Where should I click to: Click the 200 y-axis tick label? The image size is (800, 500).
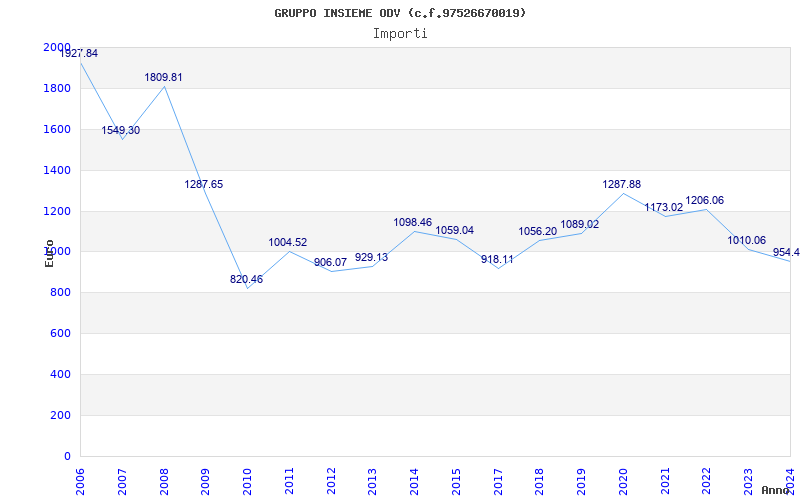coord(61,415)
